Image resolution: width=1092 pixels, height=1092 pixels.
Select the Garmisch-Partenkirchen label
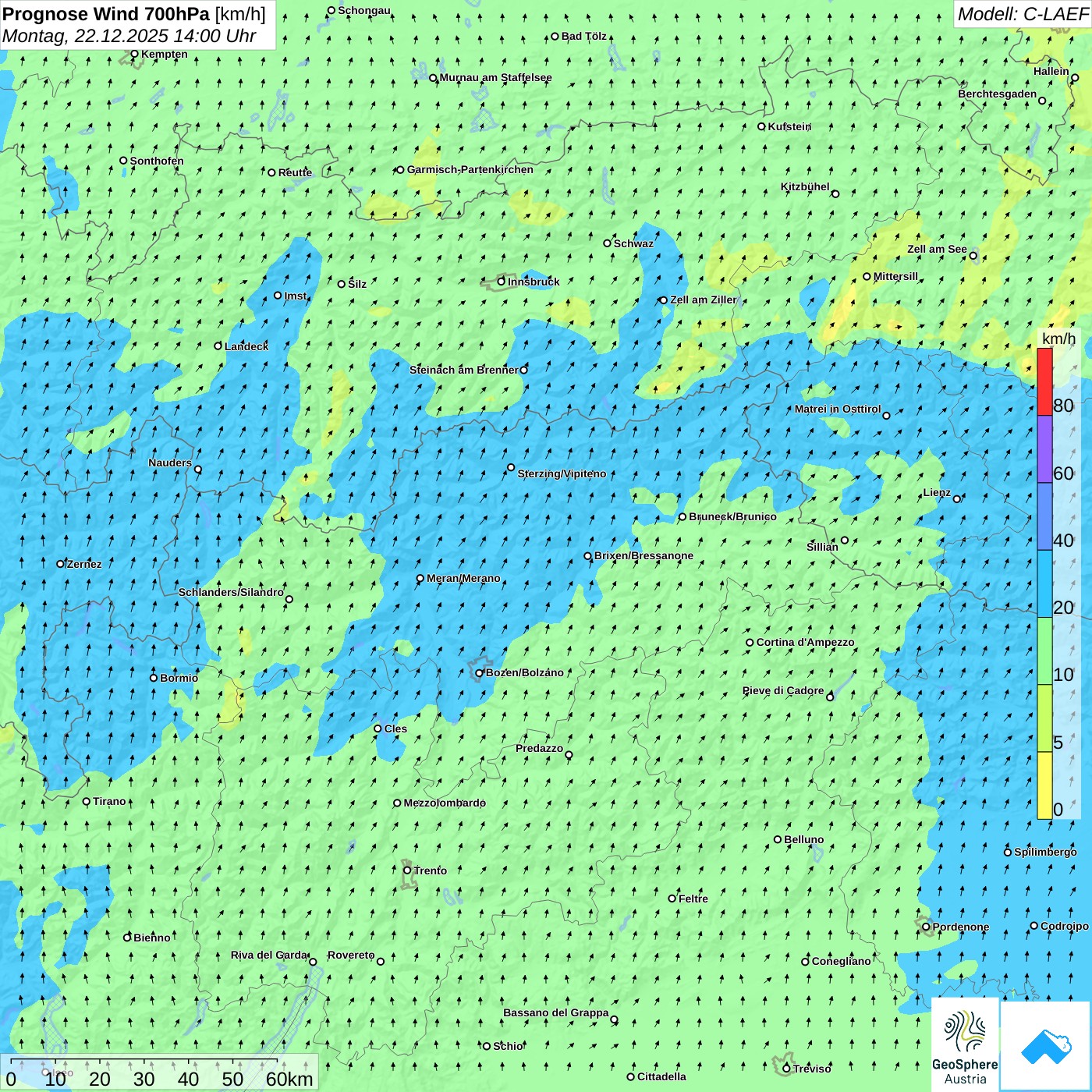470,169
